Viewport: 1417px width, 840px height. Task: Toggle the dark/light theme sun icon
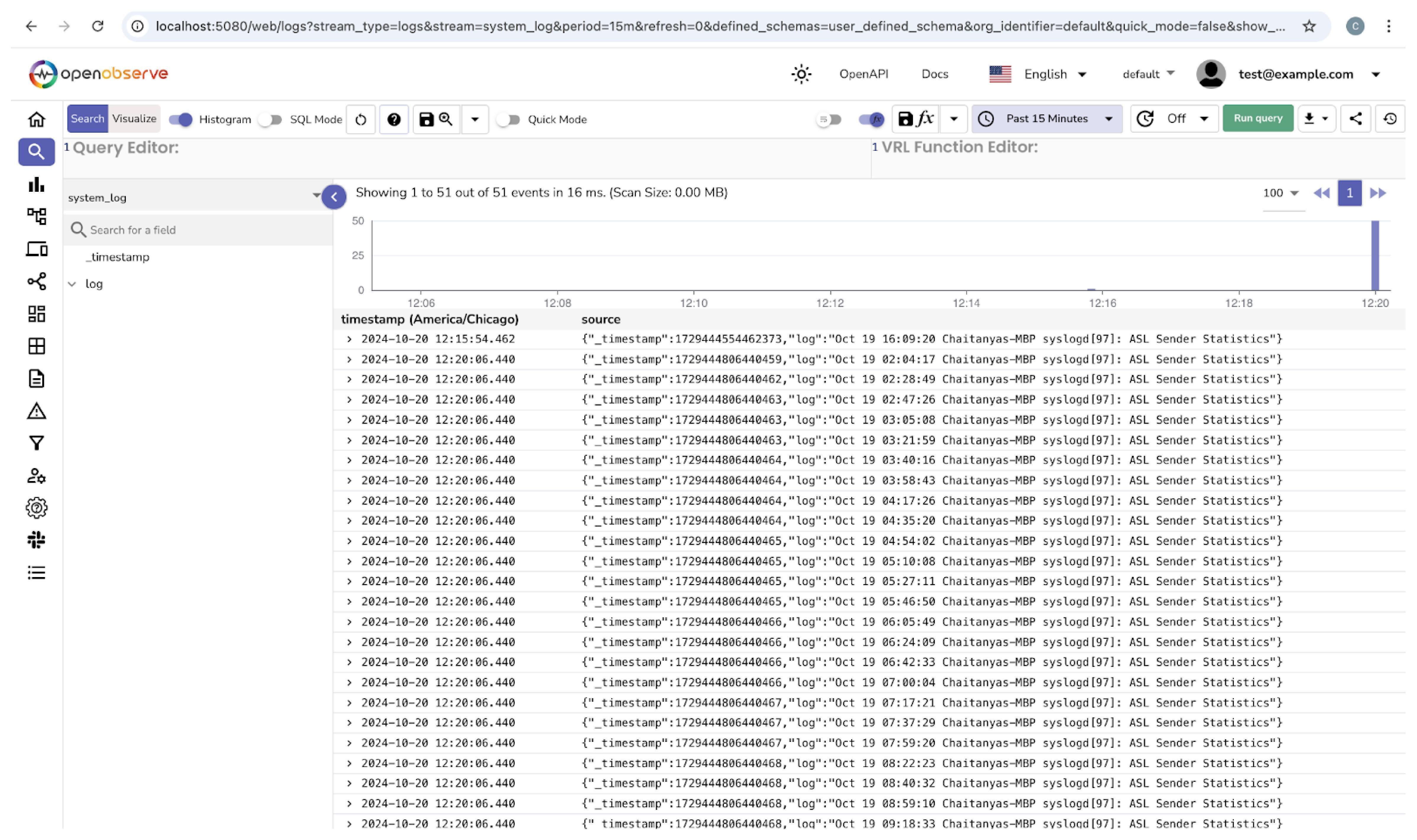point(801,74)
